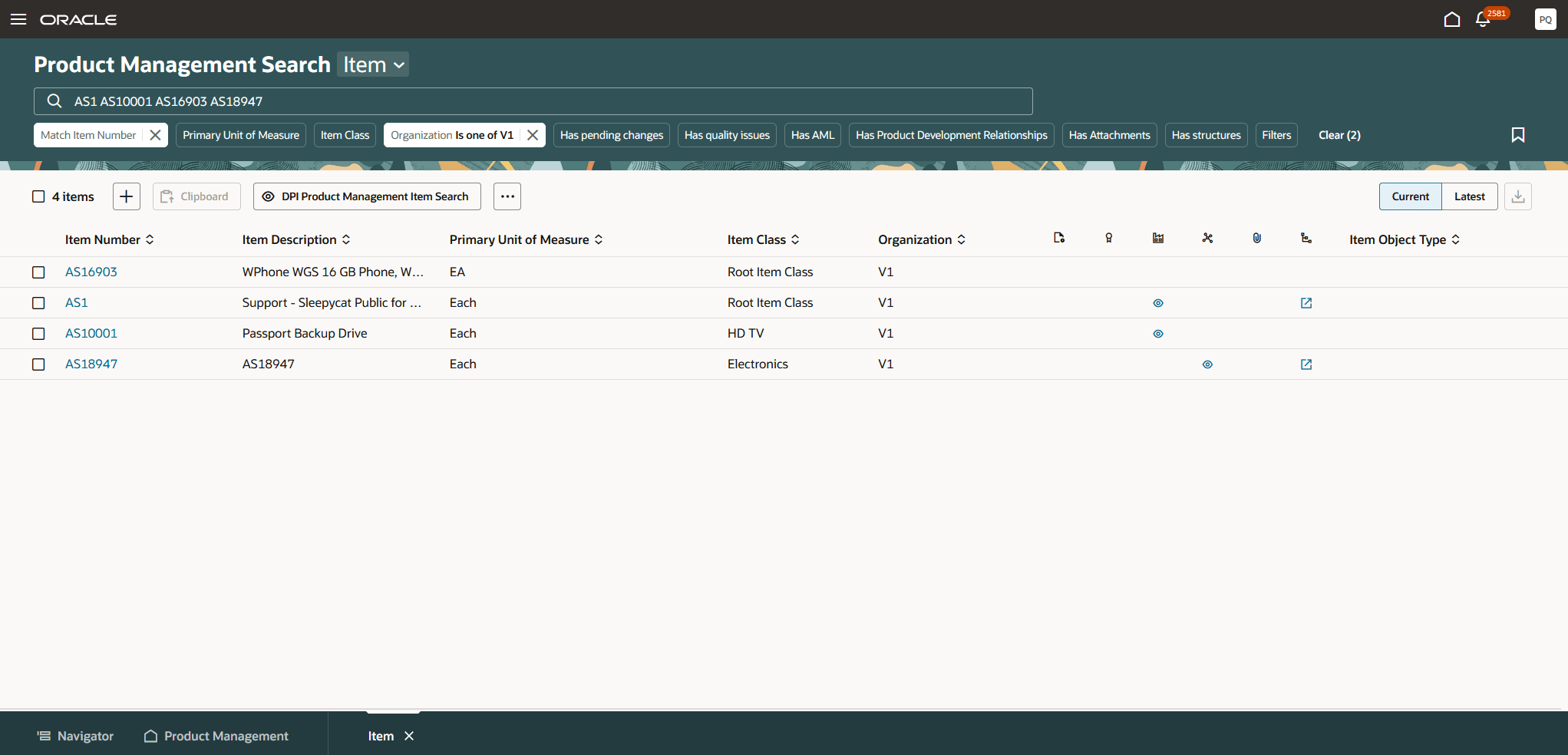View AML for item AS1
This screenshot has width=1568, height=755.
tap(1158, 303)
